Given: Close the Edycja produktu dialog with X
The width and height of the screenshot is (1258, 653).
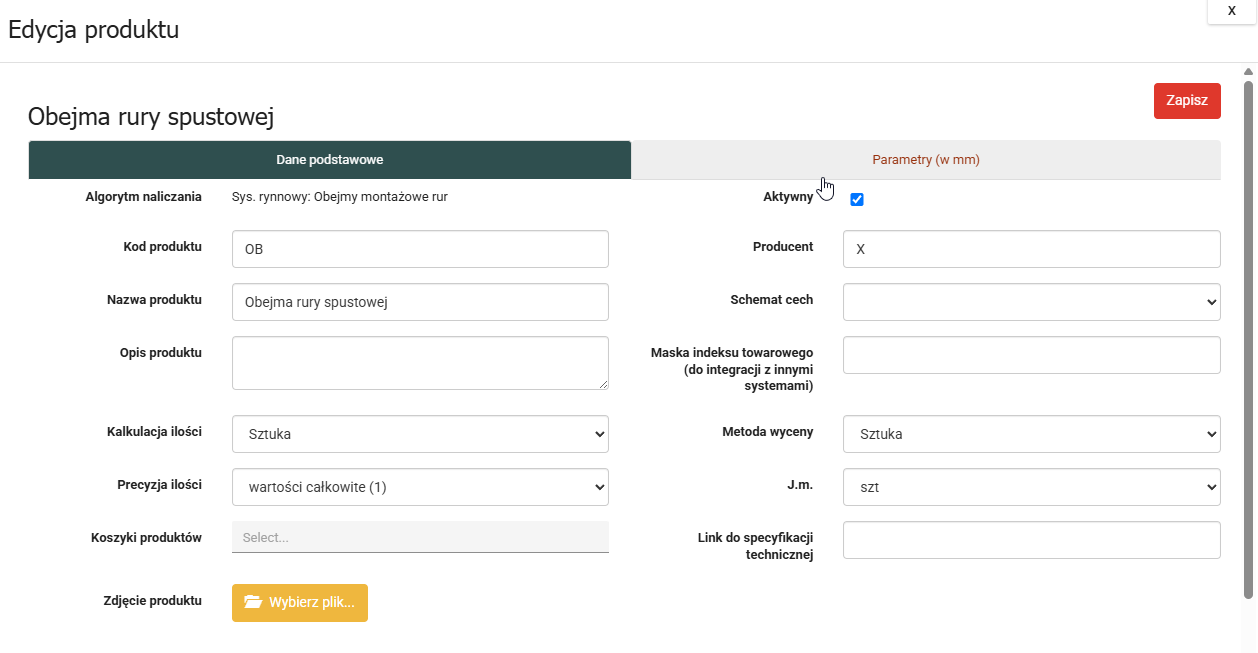Looking at the screenshot, I should (1231, 10).
